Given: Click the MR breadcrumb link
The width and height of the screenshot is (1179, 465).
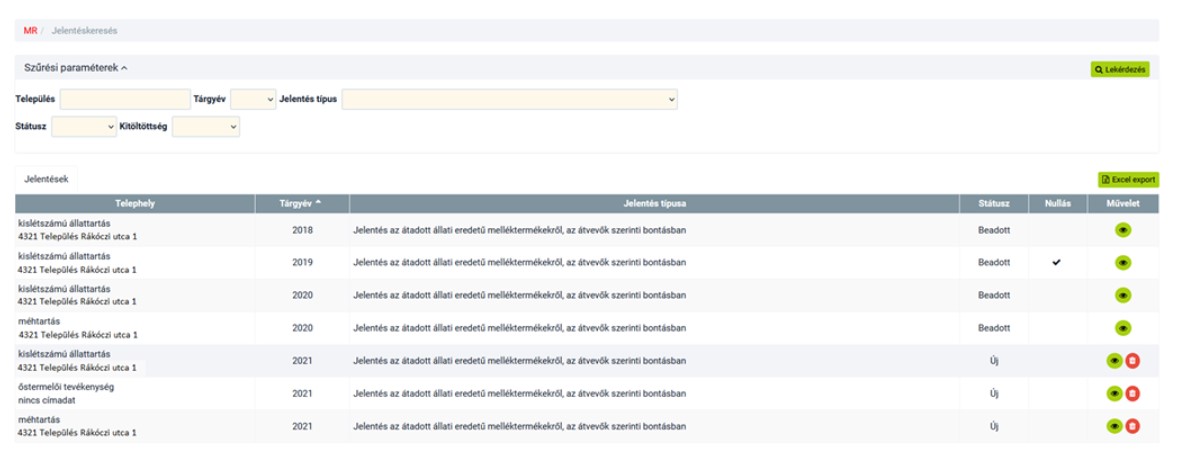Looking at the screenshot, I should [30, 31].
